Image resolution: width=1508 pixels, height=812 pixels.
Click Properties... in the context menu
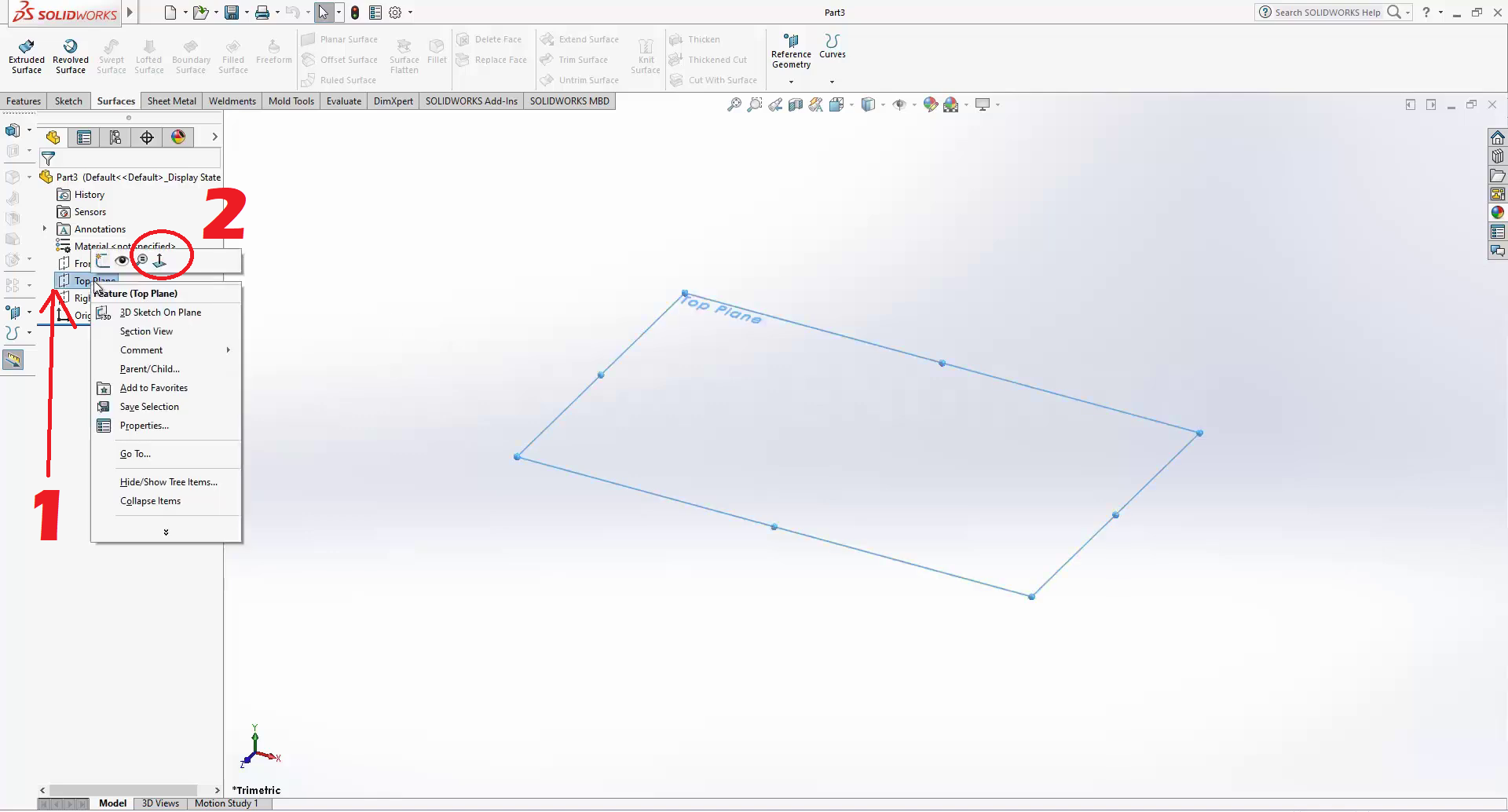144,426
